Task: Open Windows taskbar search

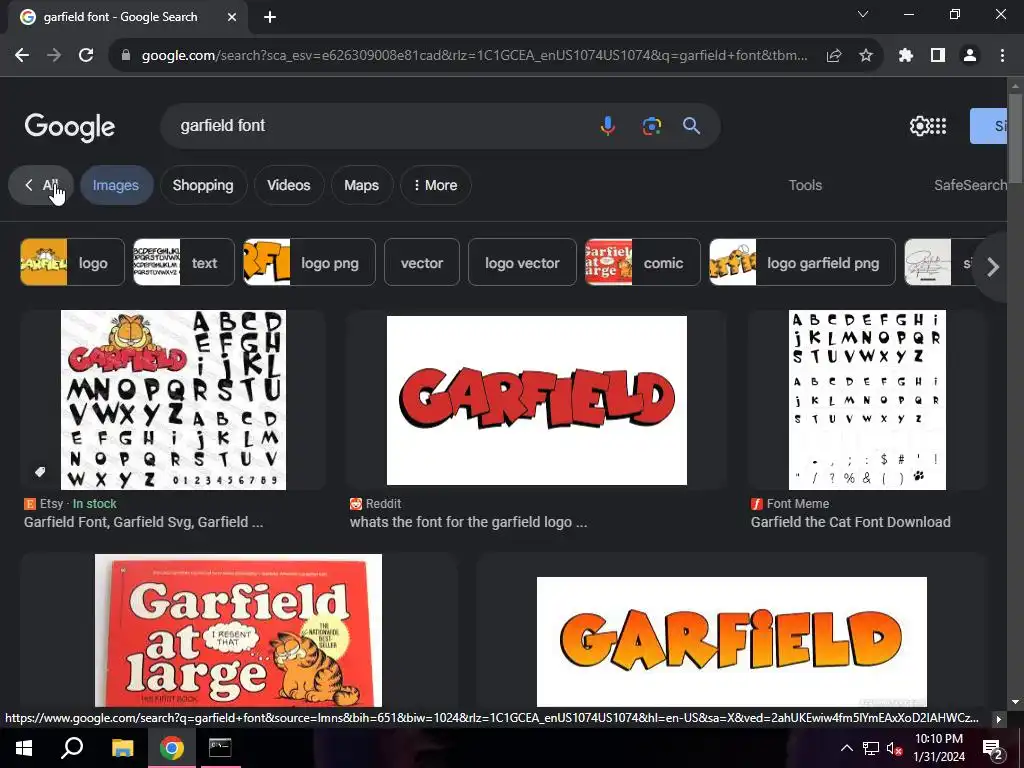Action: coord(72,748)
